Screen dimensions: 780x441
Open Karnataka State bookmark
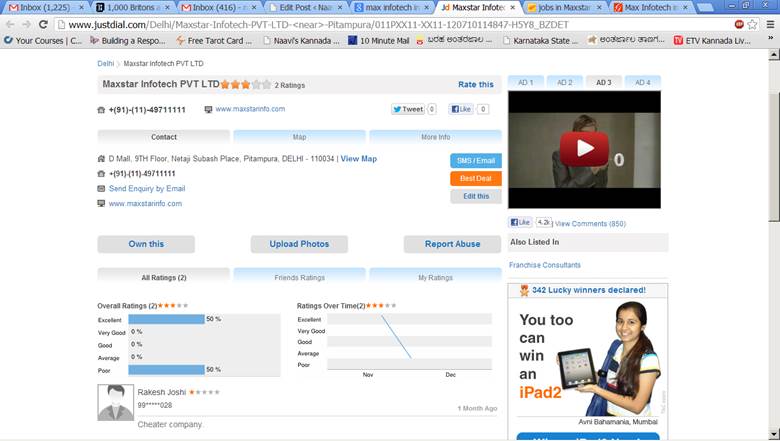(x=540, y=40)
